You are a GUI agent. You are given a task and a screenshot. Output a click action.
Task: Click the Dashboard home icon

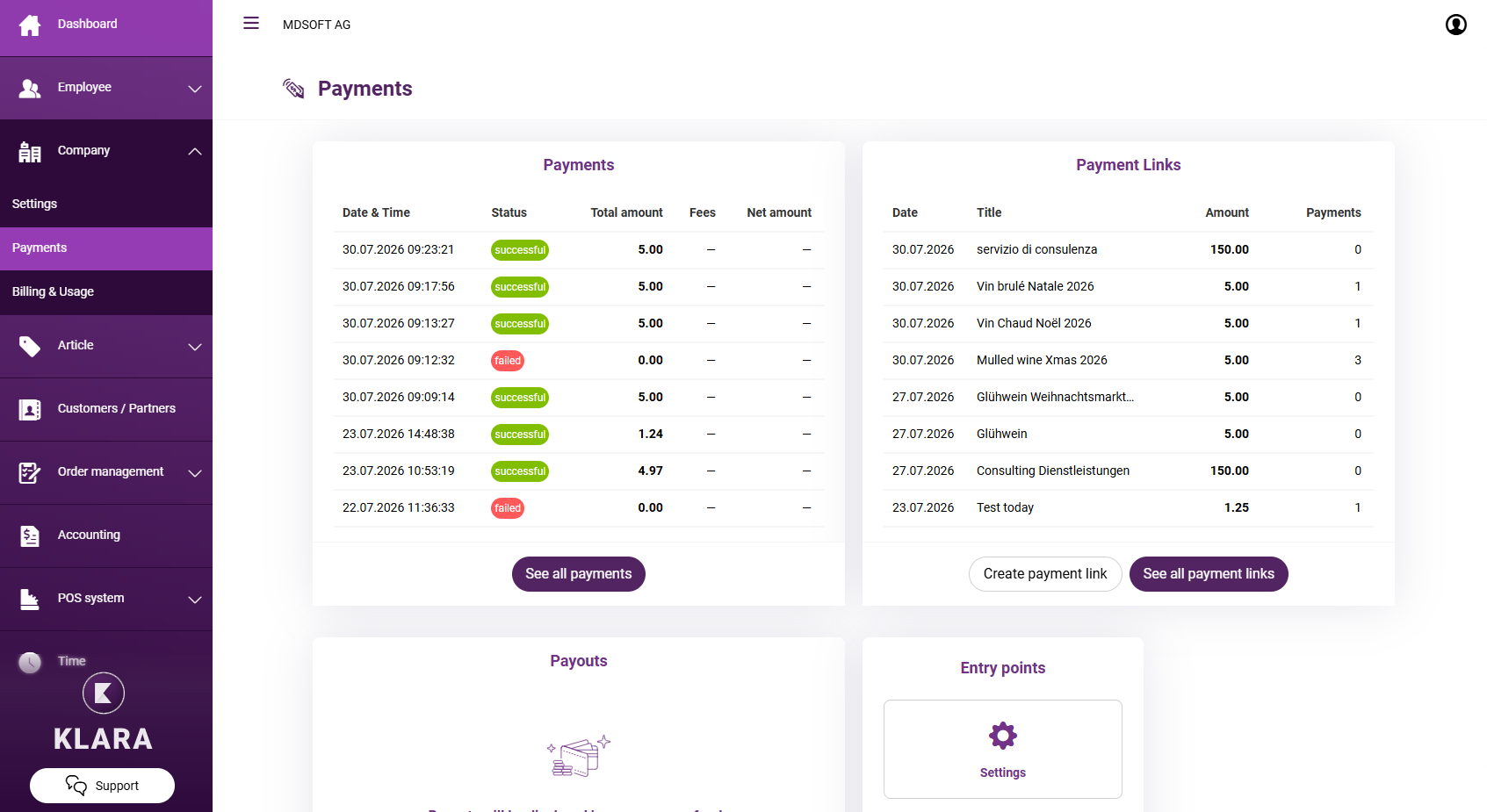coord(30,25)
